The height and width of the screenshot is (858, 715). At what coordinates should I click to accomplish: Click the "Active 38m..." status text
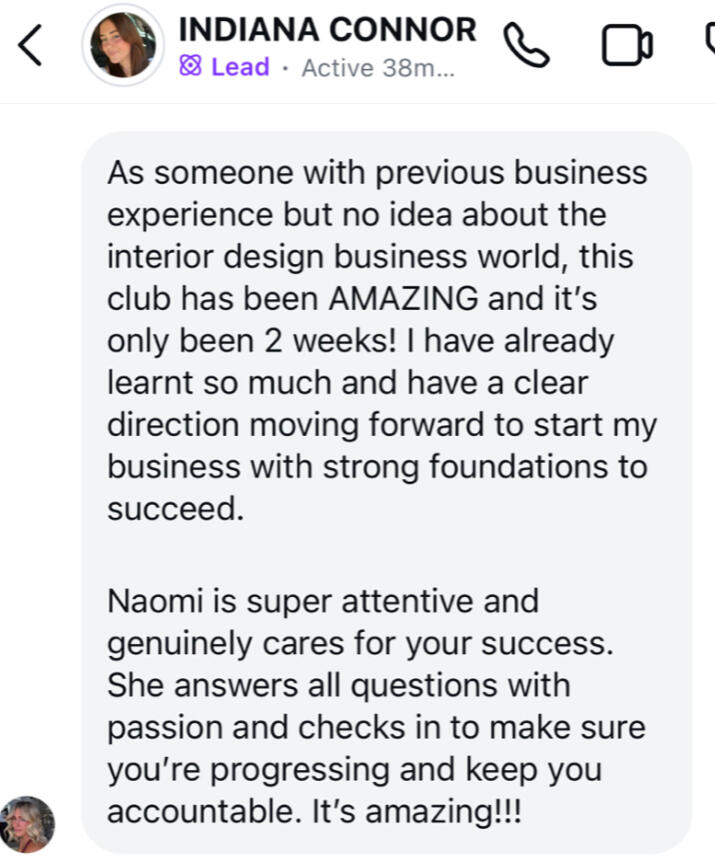tap(378, 68)
